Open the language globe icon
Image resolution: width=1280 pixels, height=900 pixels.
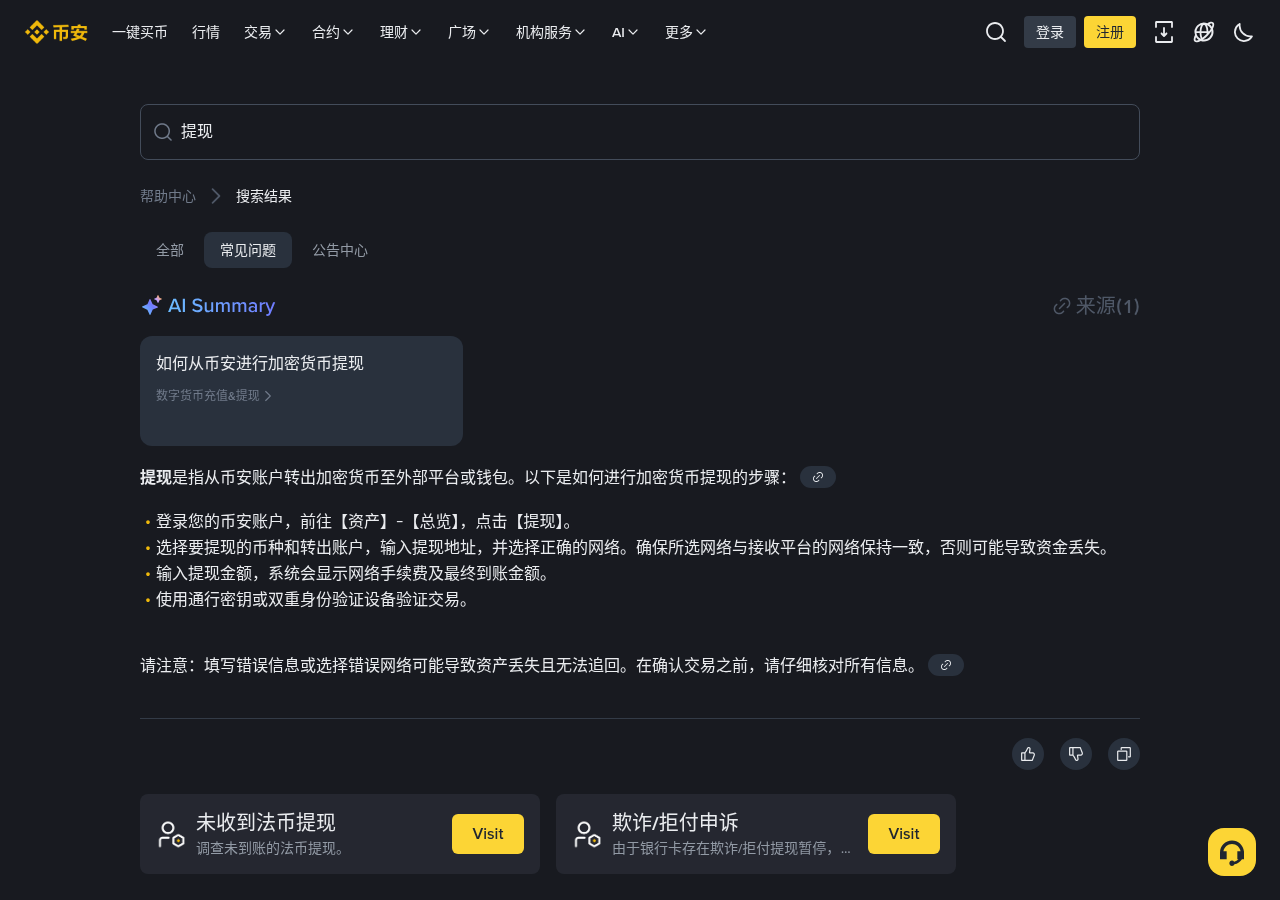point(1204,32)
